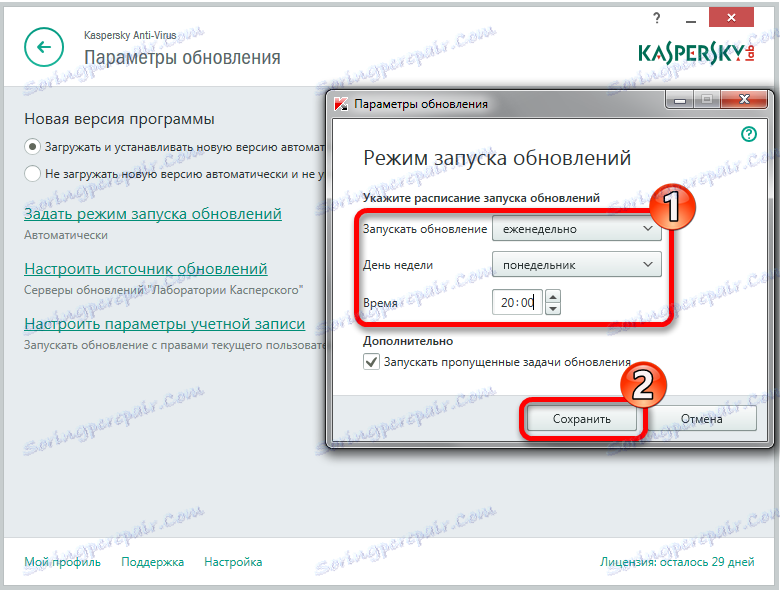
Task: Click the Новая версия программы heading
Action: coord(119,119)
